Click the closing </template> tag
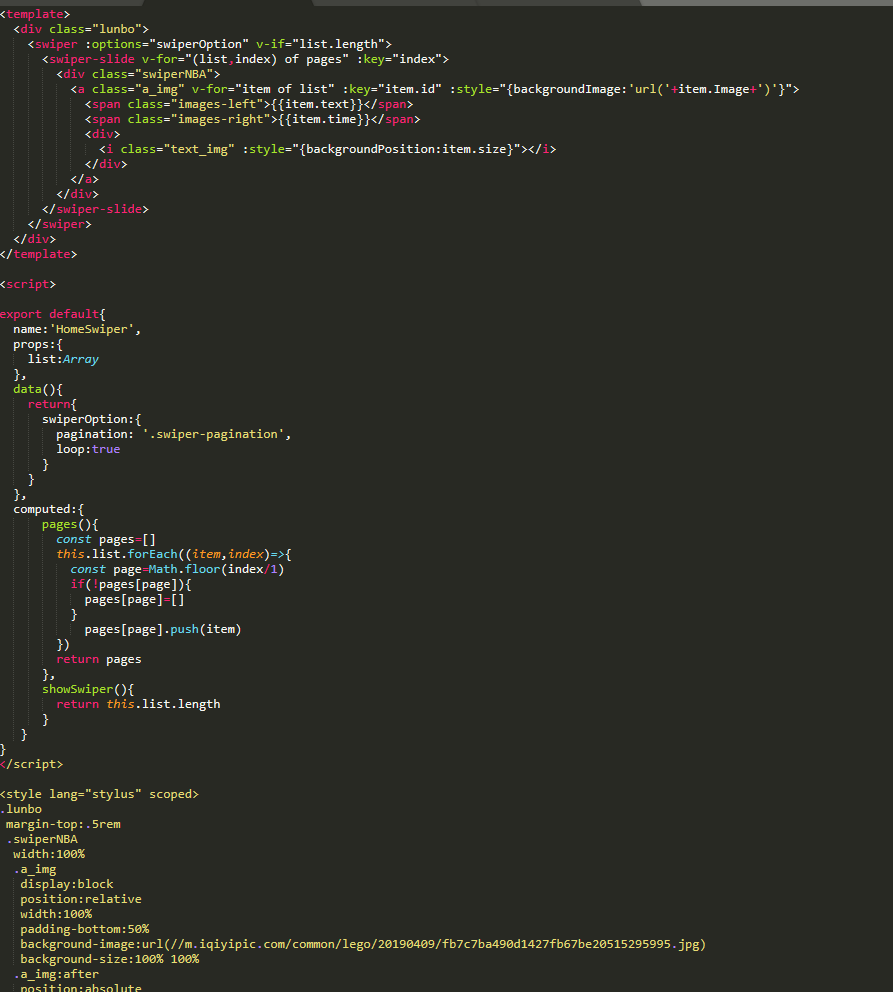 [39, 254]
